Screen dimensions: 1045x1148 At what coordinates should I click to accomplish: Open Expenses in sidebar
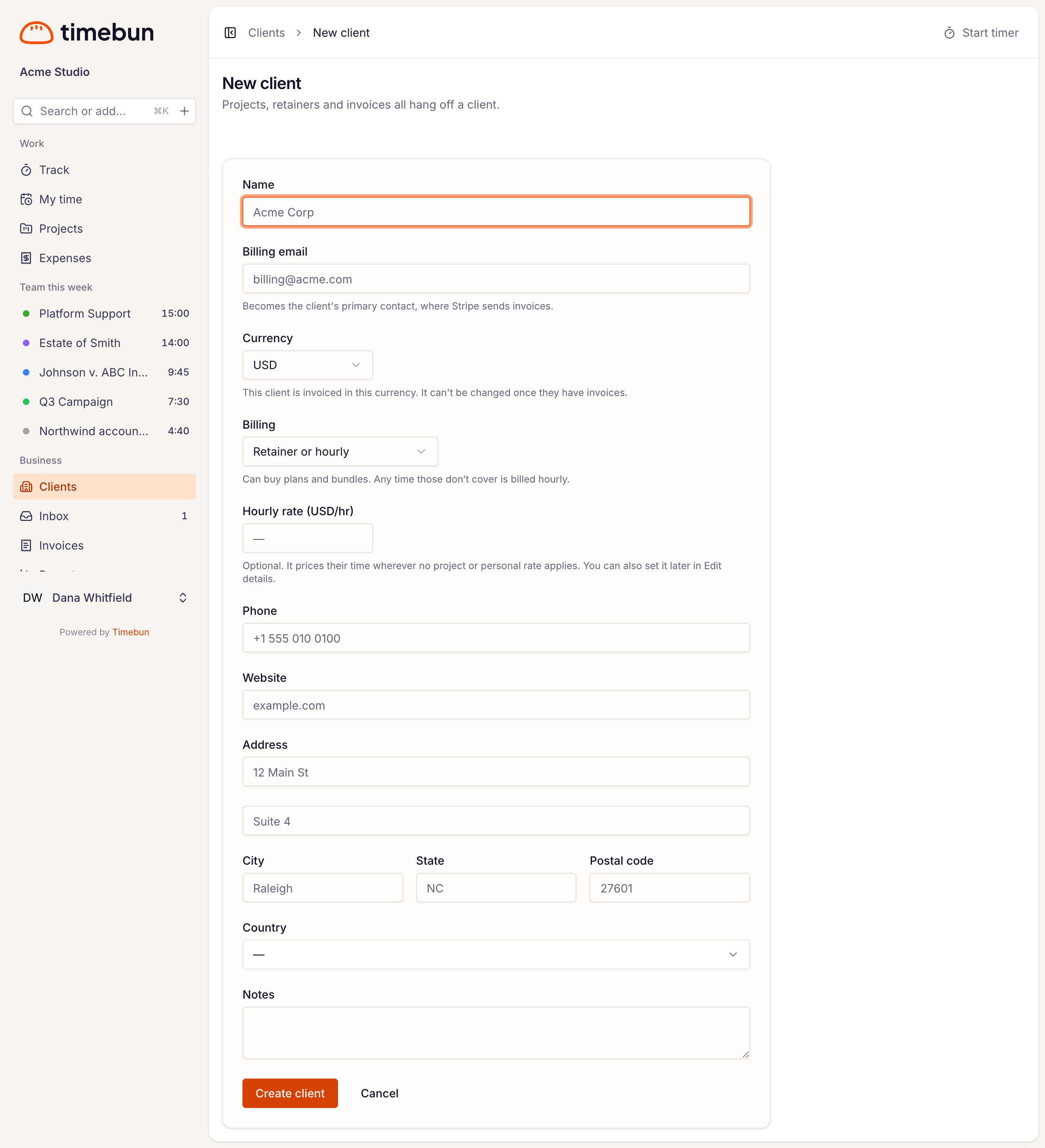[104, 258]
